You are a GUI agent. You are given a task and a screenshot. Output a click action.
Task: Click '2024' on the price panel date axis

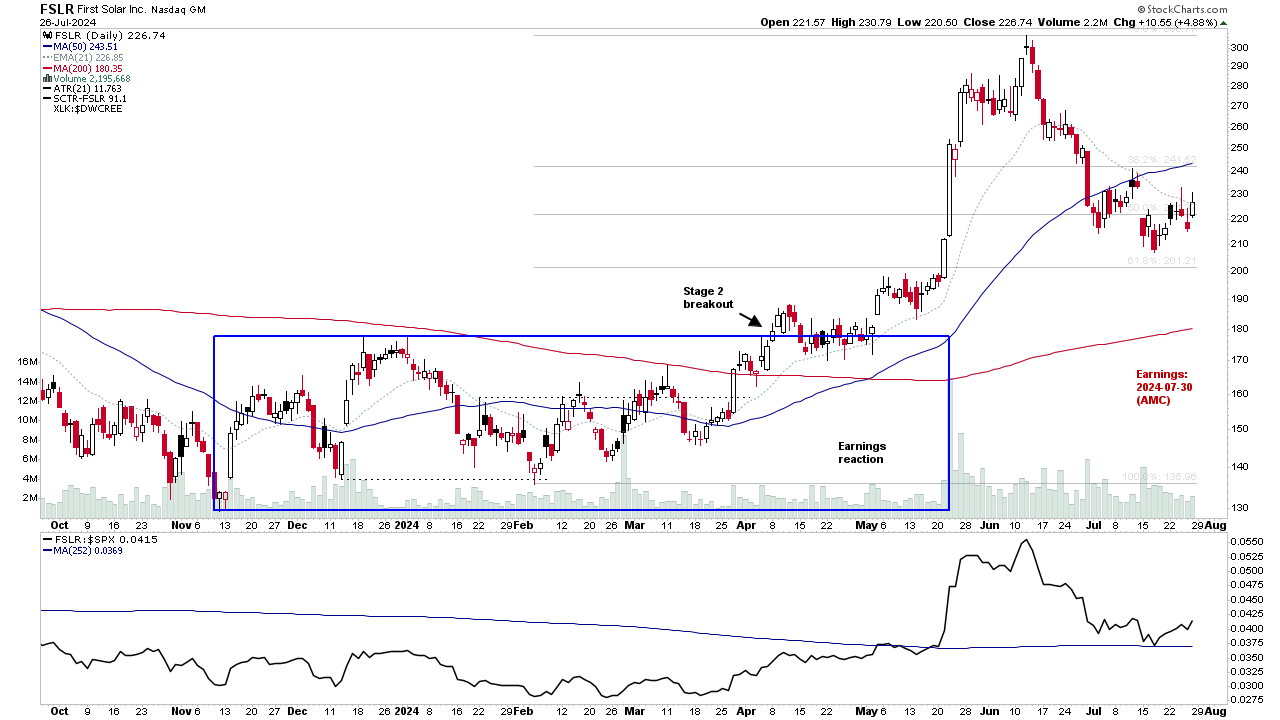pos(406,523)
